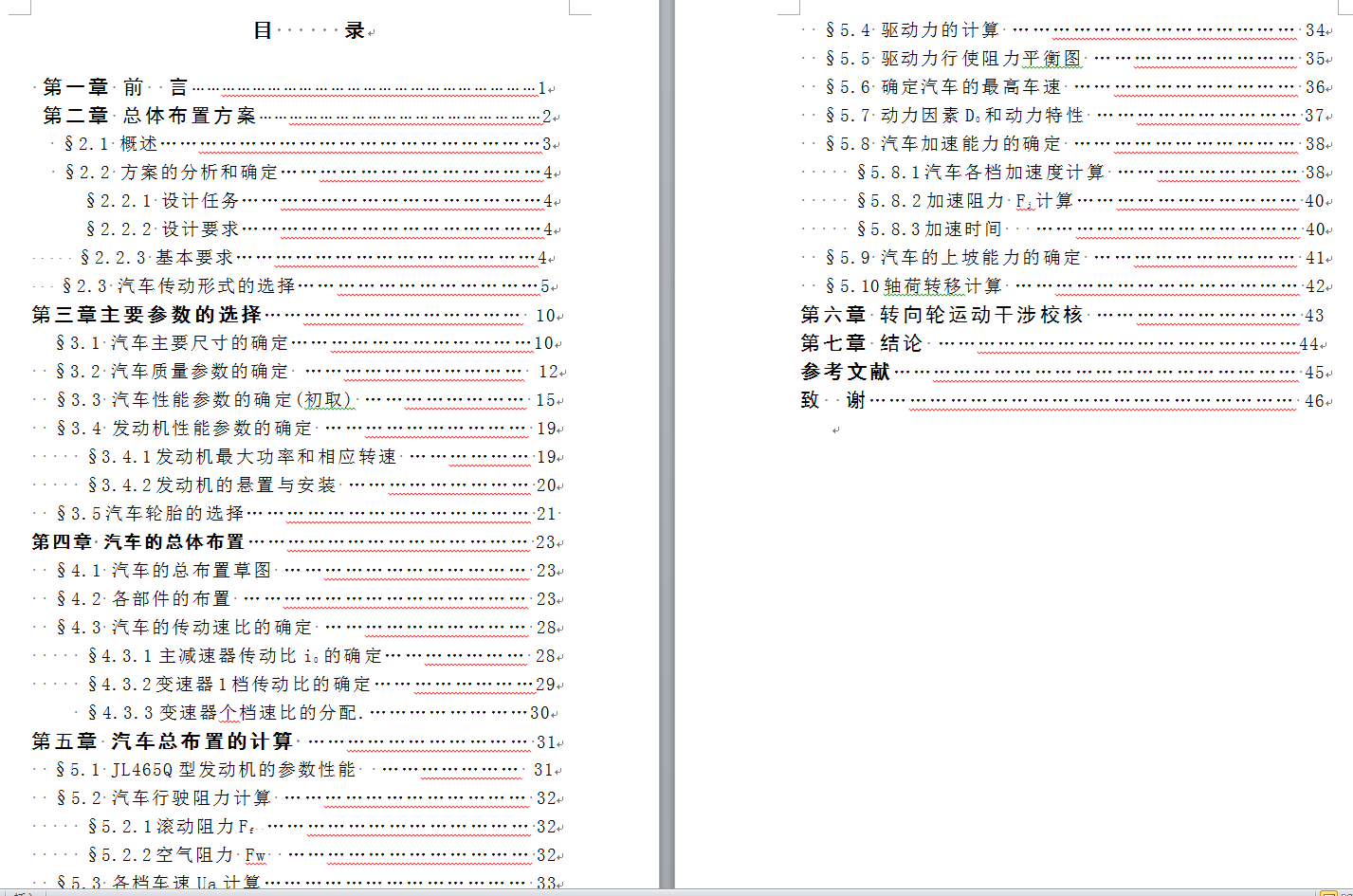Viewport: 1353px width, 896px height.
Task: Click the §4.3.2 变速器1档传动比的确定 entry
Action: tap(322, 685)
